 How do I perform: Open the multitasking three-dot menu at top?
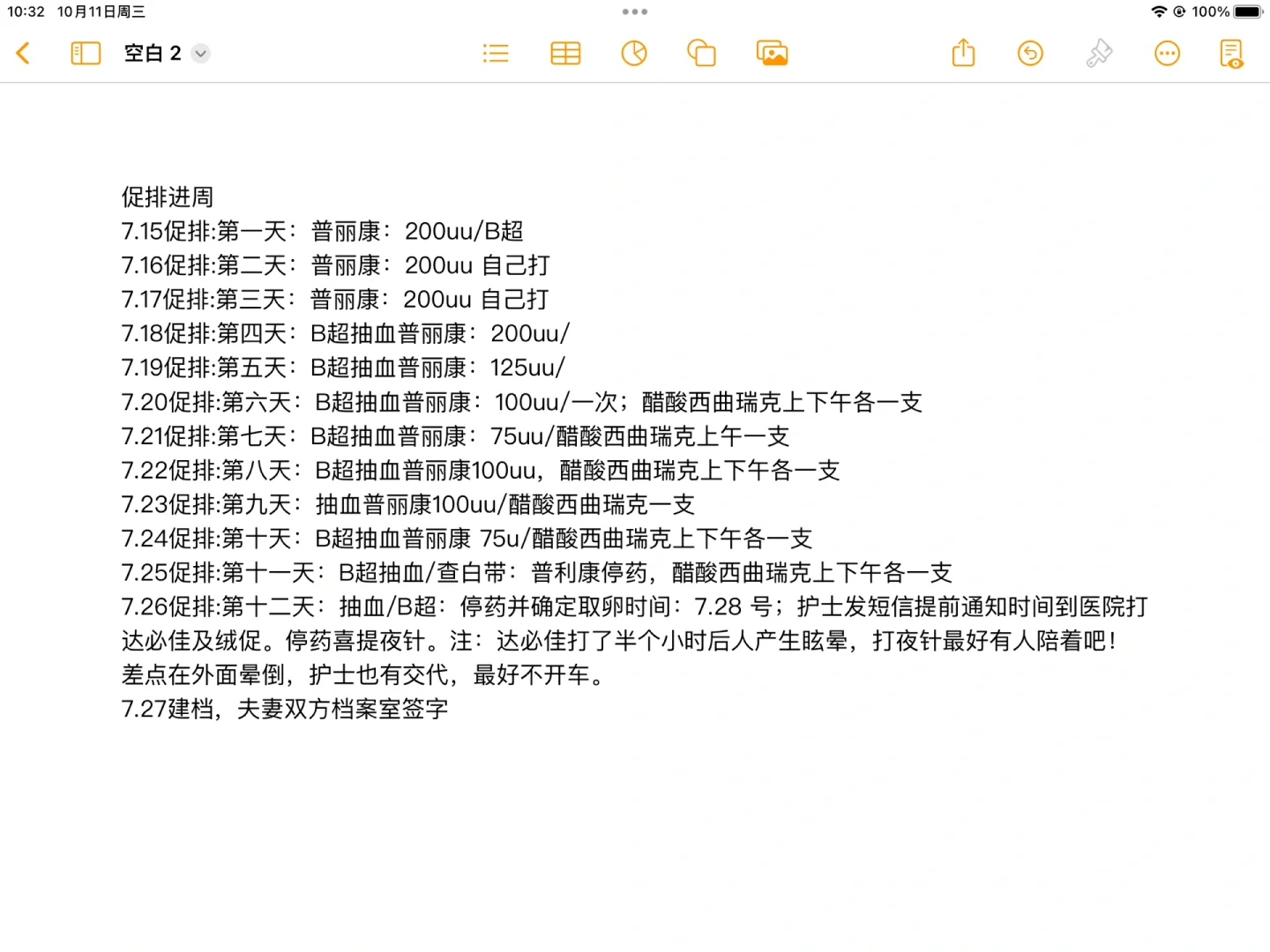tap(635, 12)
